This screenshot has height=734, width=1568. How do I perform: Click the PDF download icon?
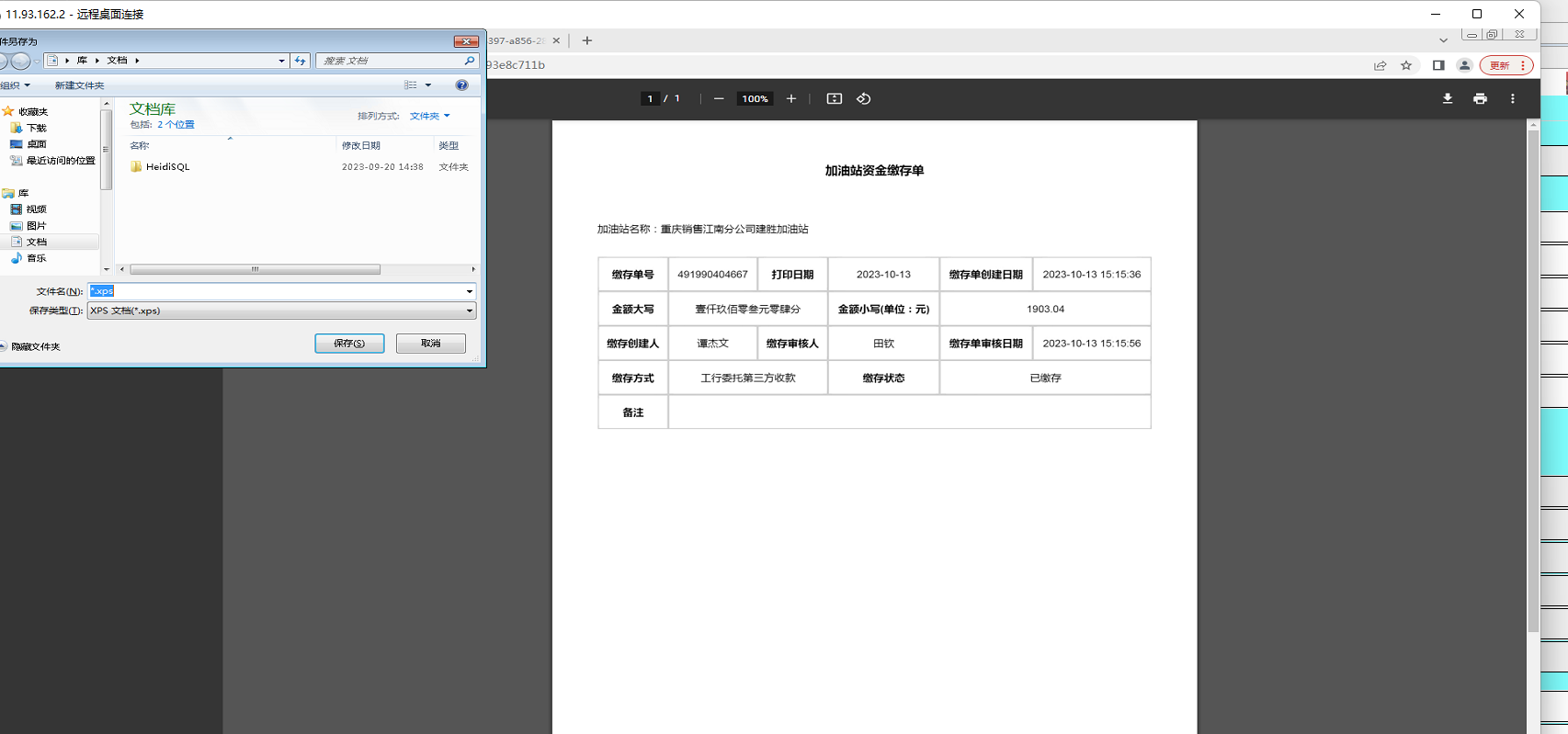pyautogui.click(x=1448, y=98)
